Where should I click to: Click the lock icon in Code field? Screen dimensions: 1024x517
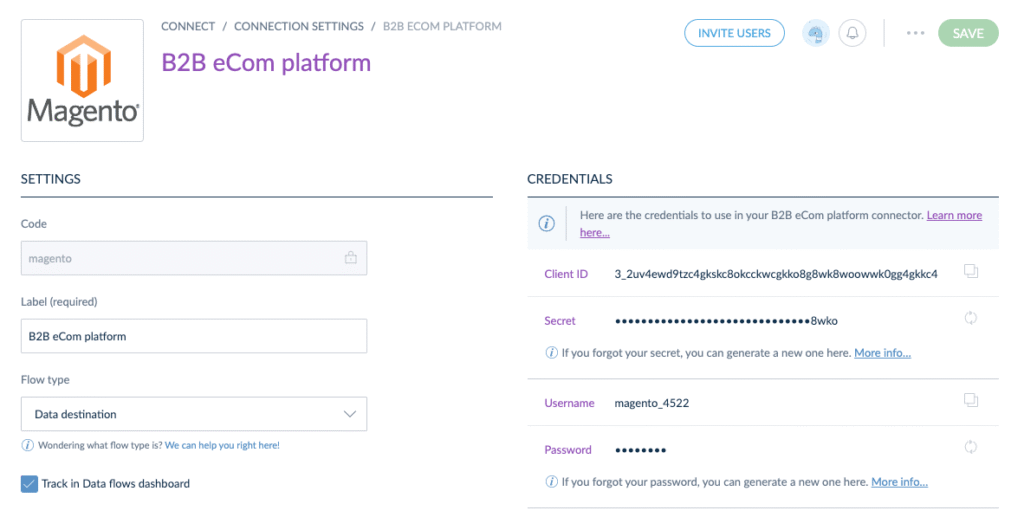click(351, 258)
